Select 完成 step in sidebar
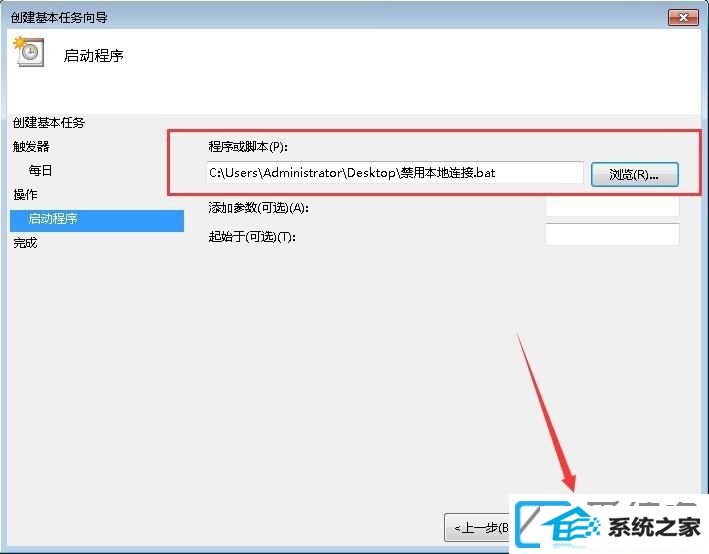This screenshot has height=554, width=709. [x=25, y=243]
